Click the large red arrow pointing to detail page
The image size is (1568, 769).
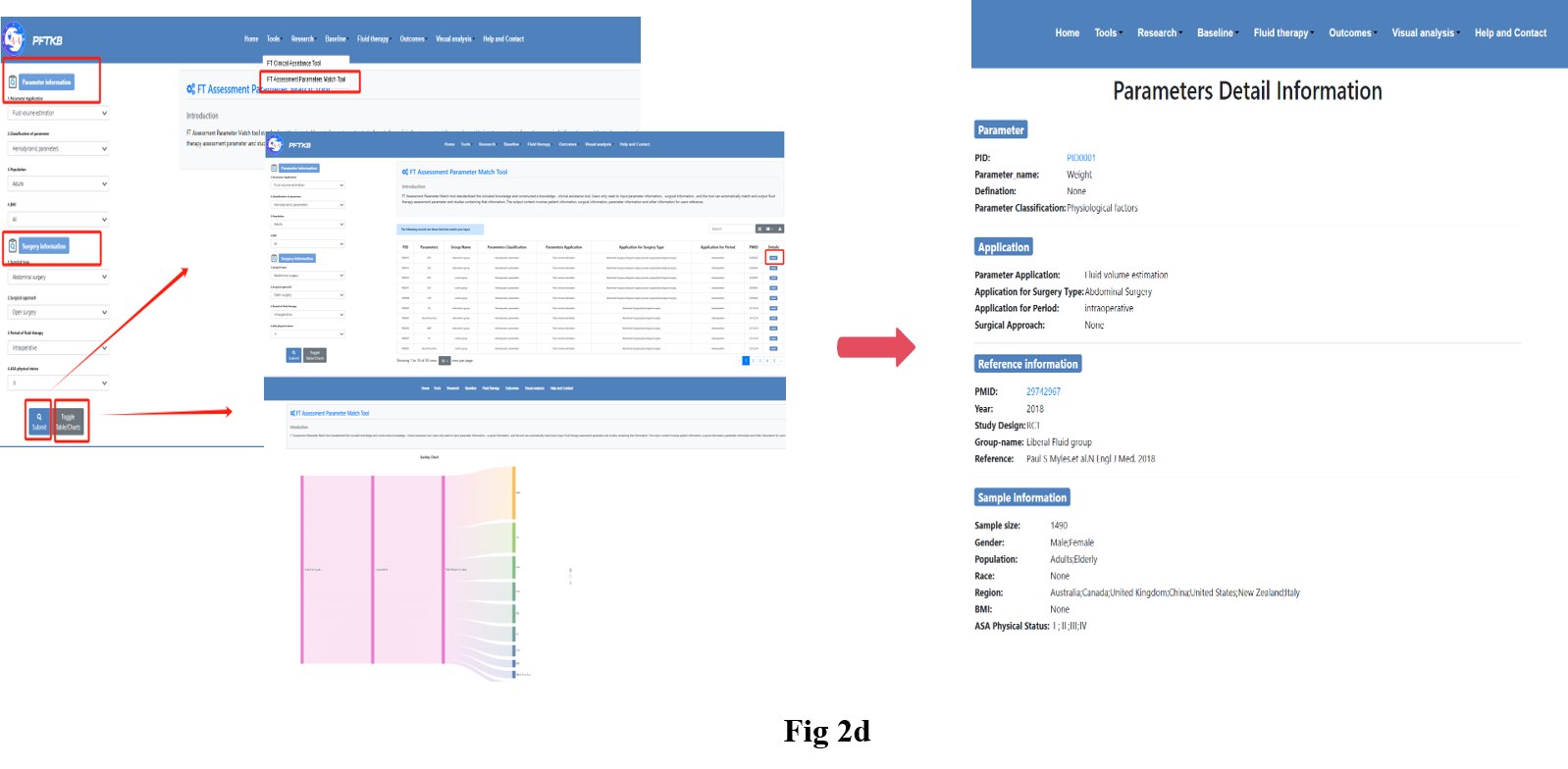(875, 347)
